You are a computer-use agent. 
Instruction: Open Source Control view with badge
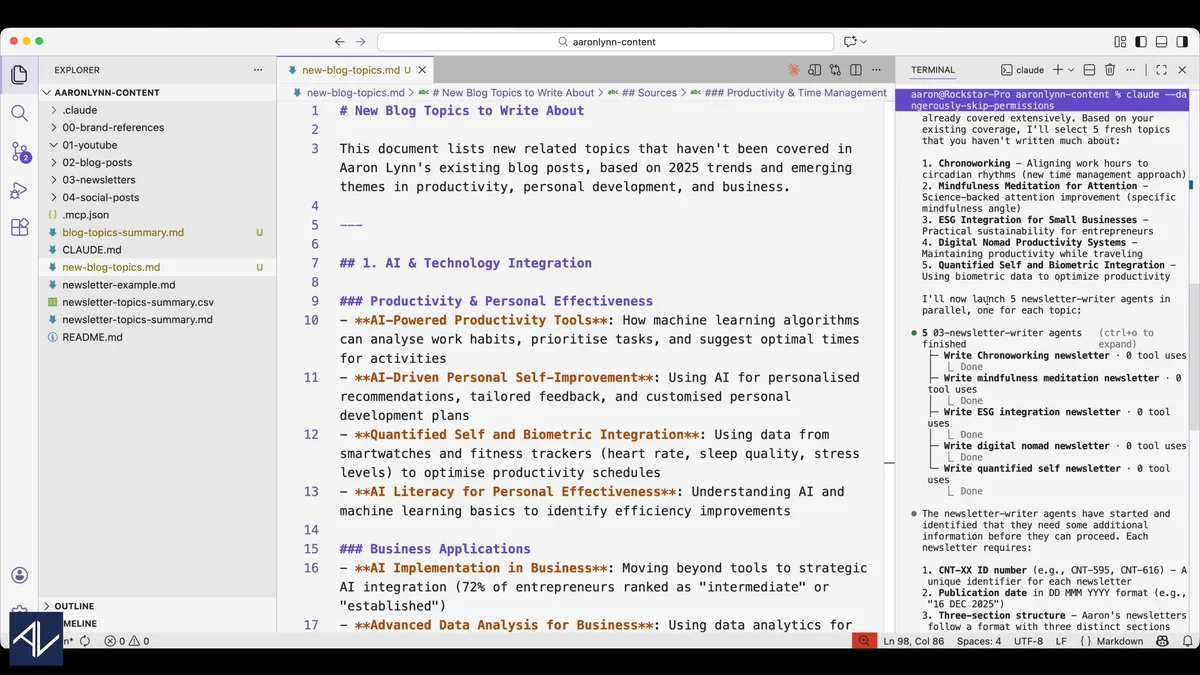pos(19,151)
